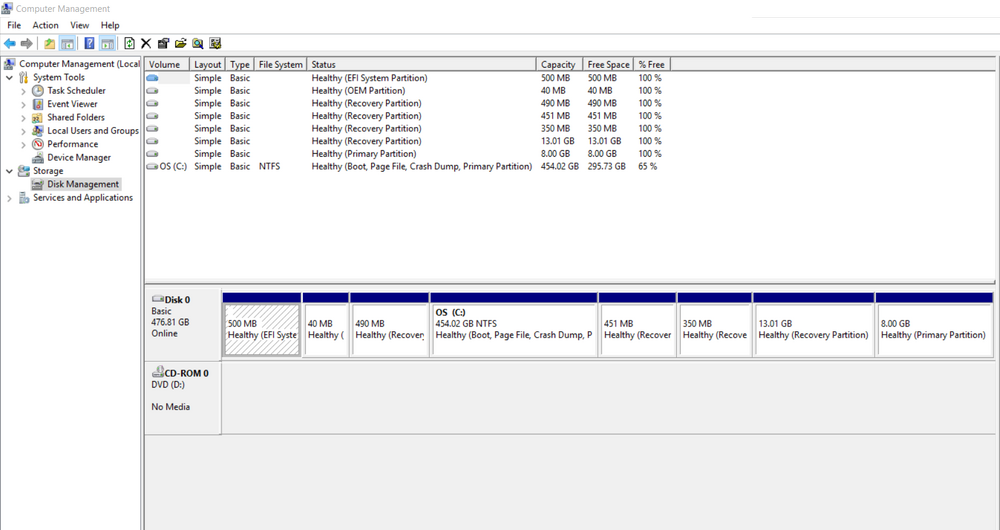The width and height of the screenshot is (1000, 530).
Task: Click the Services and Applications icon
Action: click(x=24, y=198)
